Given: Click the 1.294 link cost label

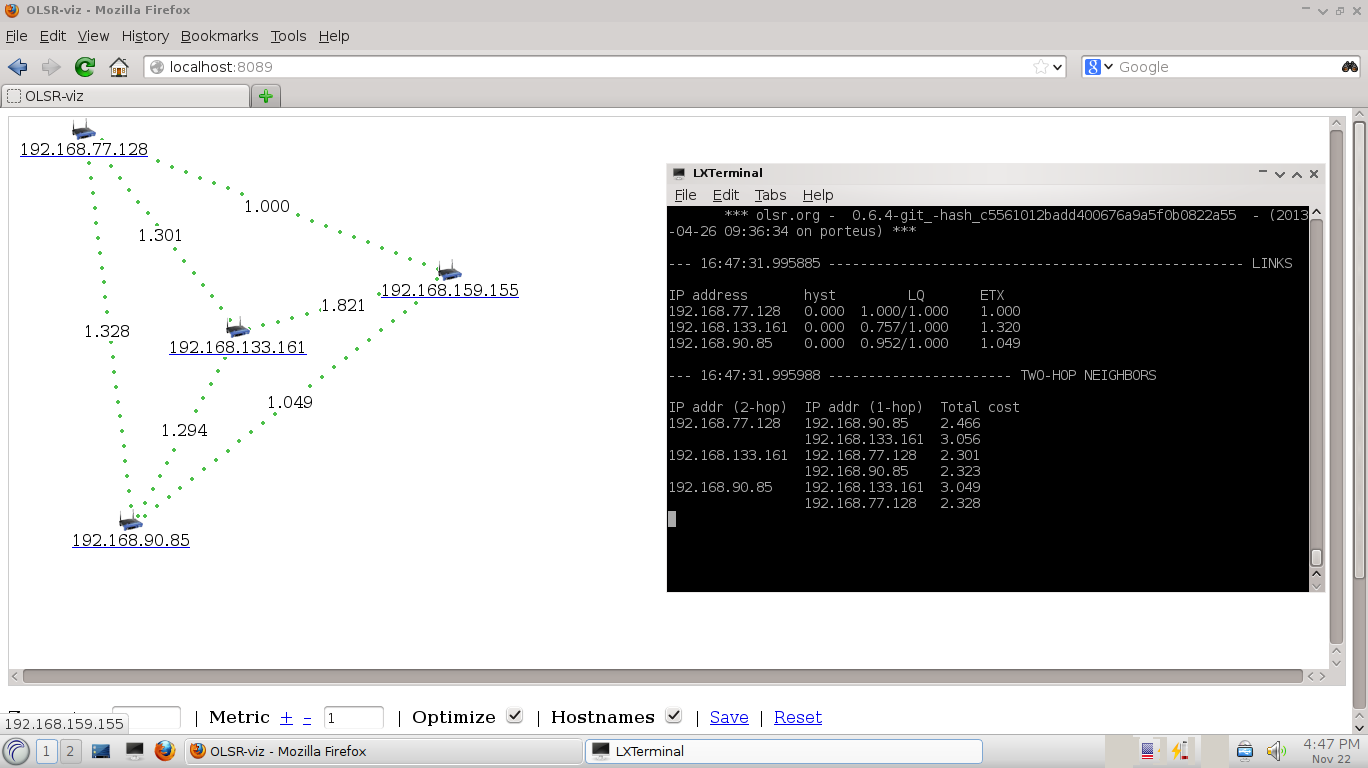Looking at the screenshot, I should [184, 430].
